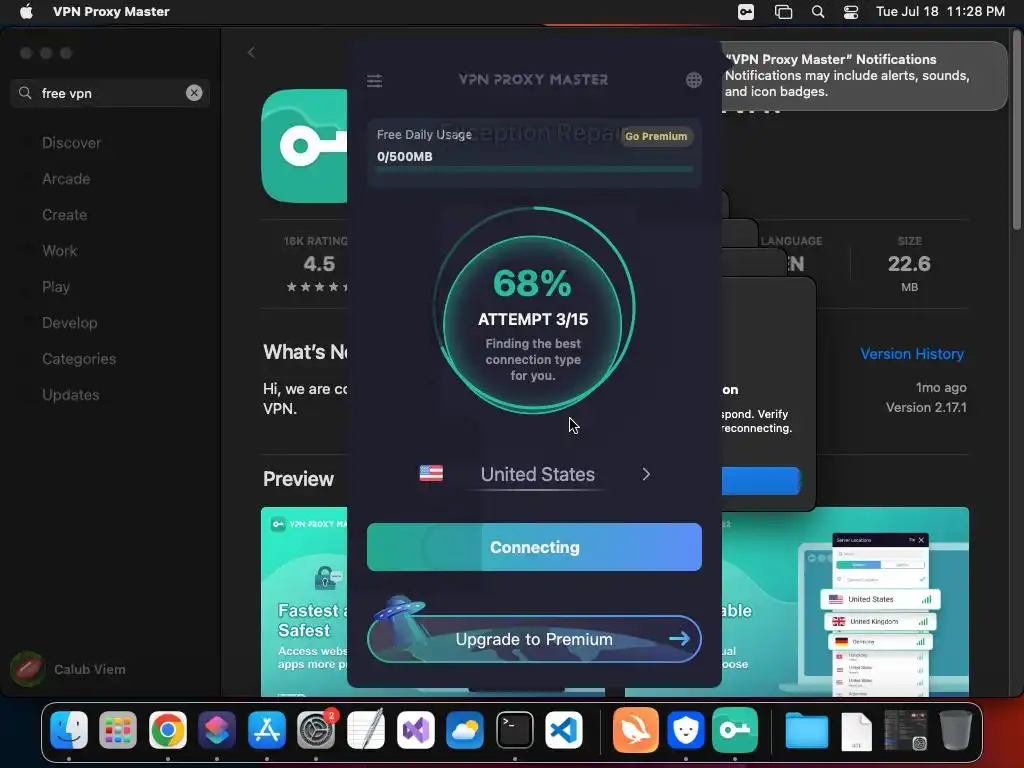Viewport: 1024px width, 768px height.
Task: Open Finder from the Dock
Action: coord(69,729)
